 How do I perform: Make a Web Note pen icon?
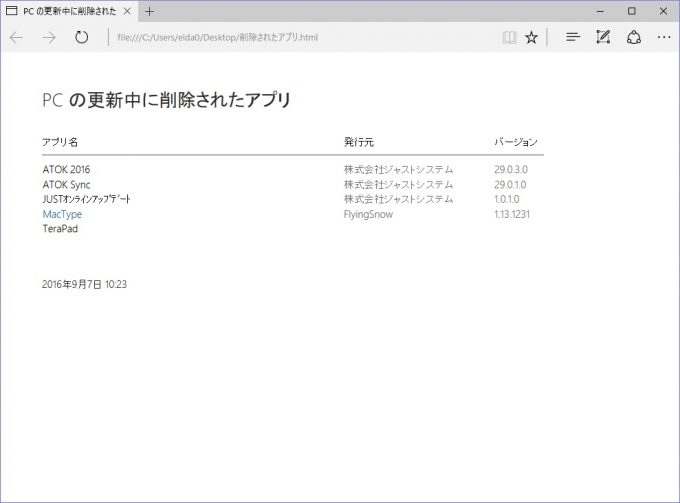603,37
